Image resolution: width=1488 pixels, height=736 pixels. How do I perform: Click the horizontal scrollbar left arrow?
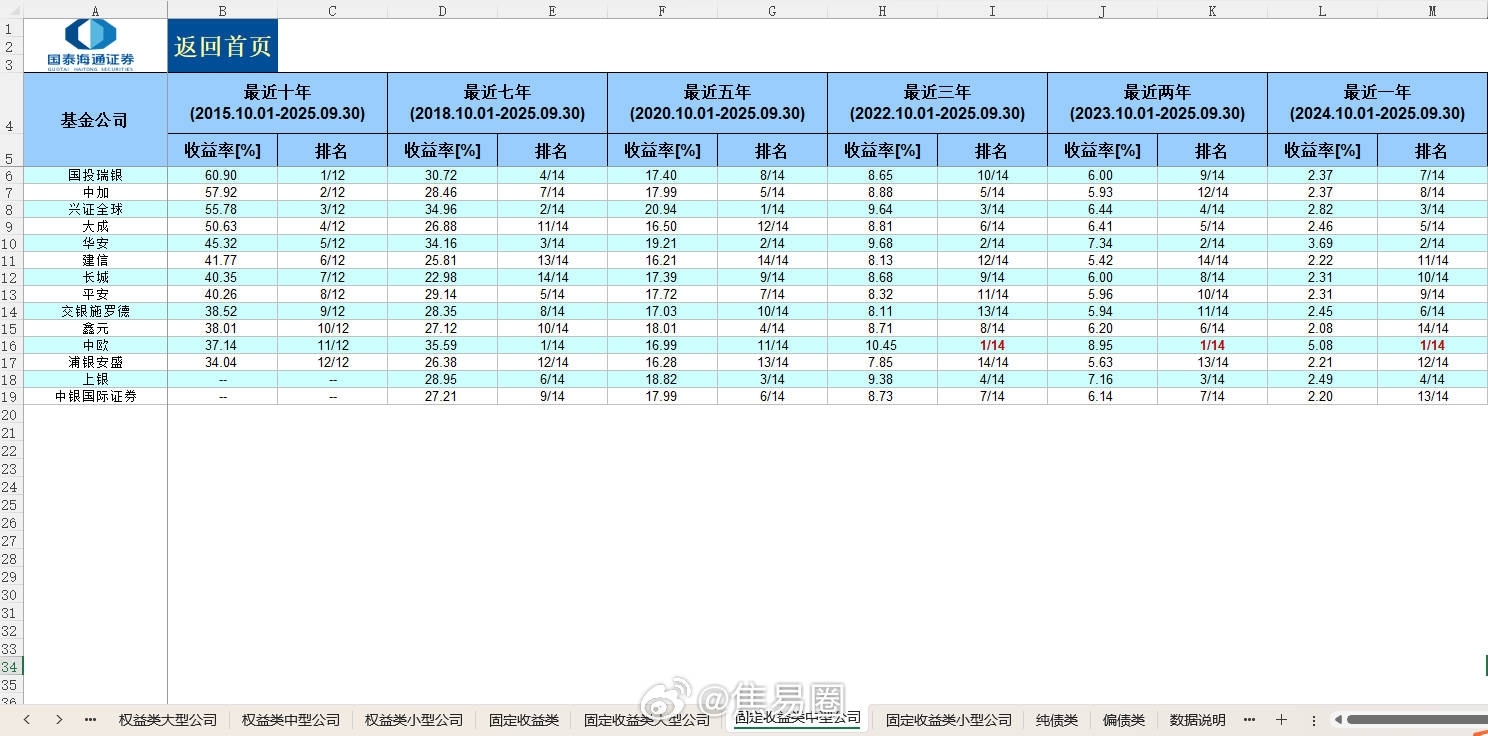1336,719
